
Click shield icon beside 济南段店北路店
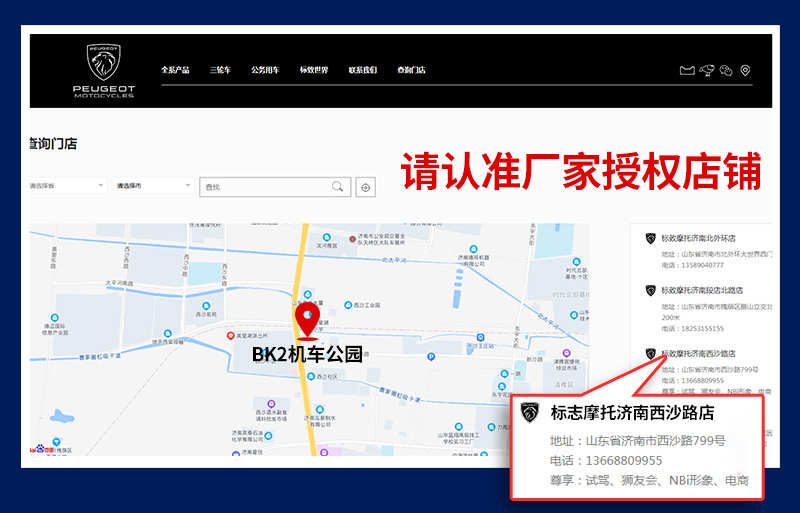pyautogui.click(x=651, y=290)
